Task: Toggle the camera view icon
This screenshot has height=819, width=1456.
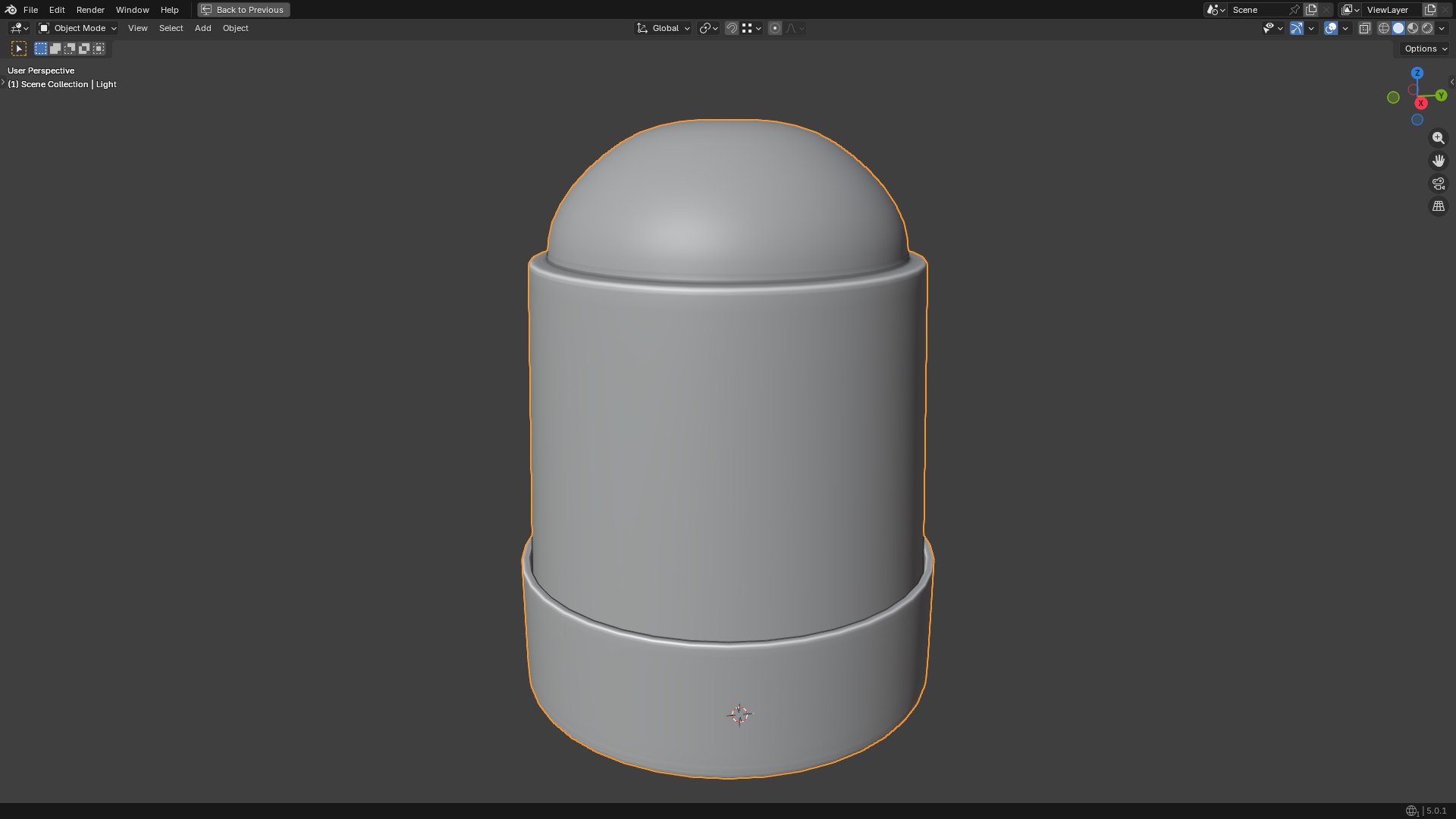Action: click(x=1438, y=184)
